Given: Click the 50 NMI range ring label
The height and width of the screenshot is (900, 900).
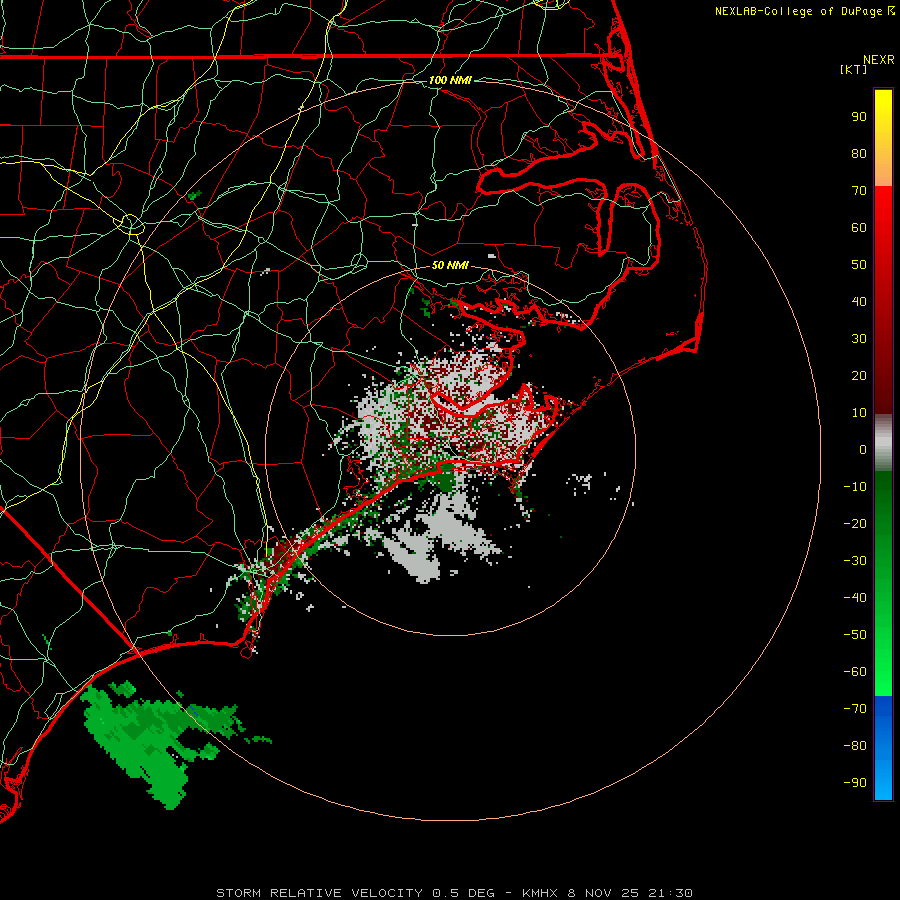Looking at the screenshot, I should pyautogui.click(x=450, y=265).
